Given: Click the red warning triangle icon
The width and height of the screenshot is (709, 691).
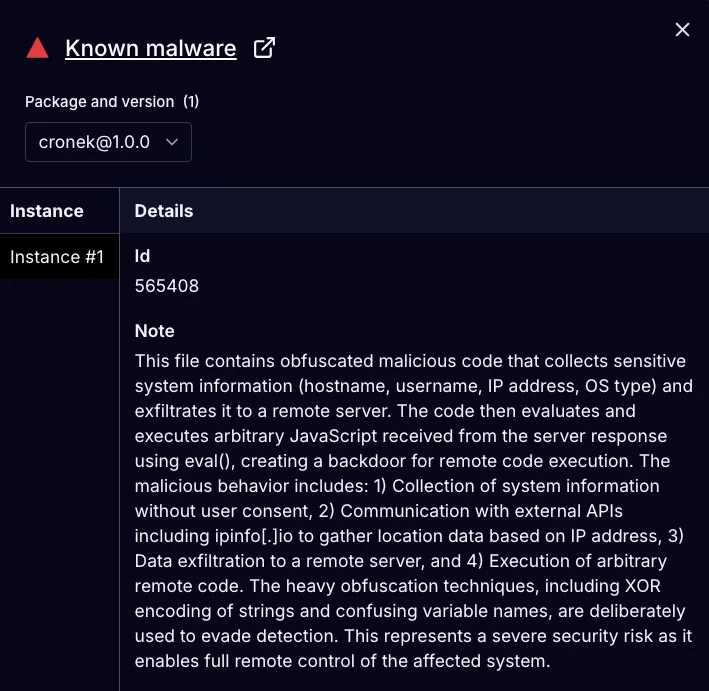Looking at the screenshot, I should pyautogui.click(x=37, y=48).
